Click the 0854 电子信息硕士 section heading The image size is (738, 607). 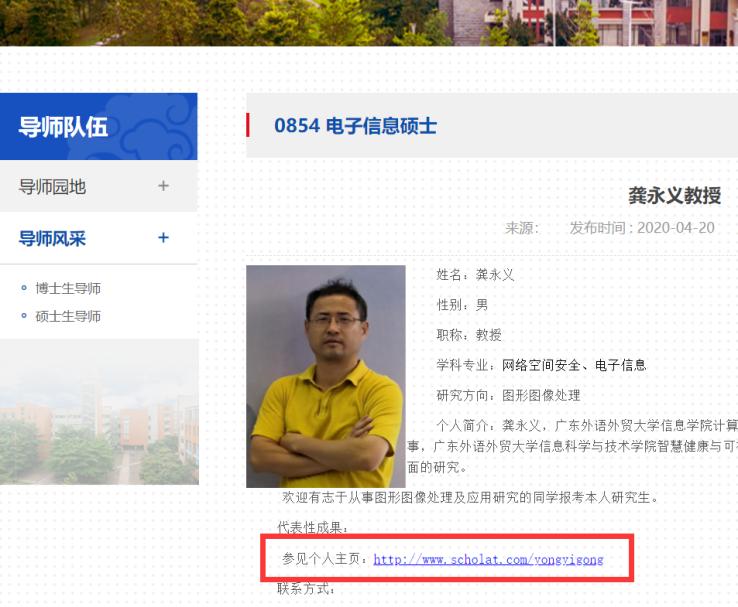pyautogui.click(x=355, y=126)
